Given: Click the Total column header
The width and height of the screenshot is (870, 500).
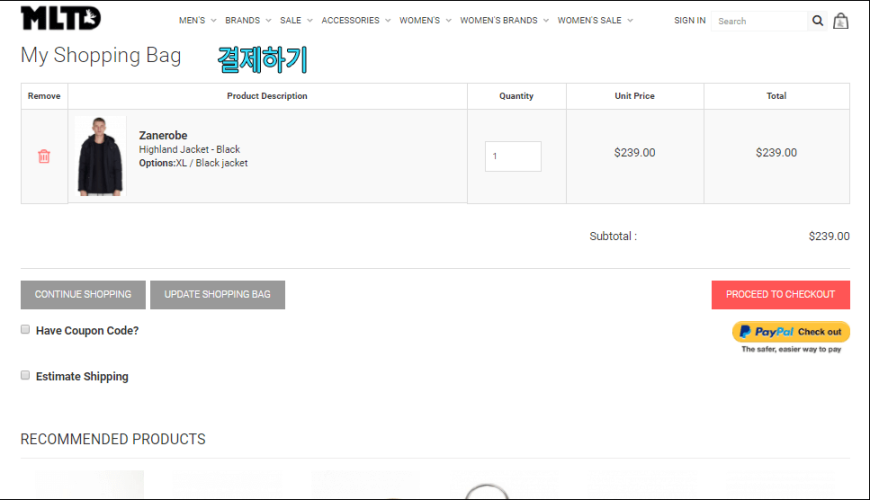Looking at the screenshot, I should 776,96.
